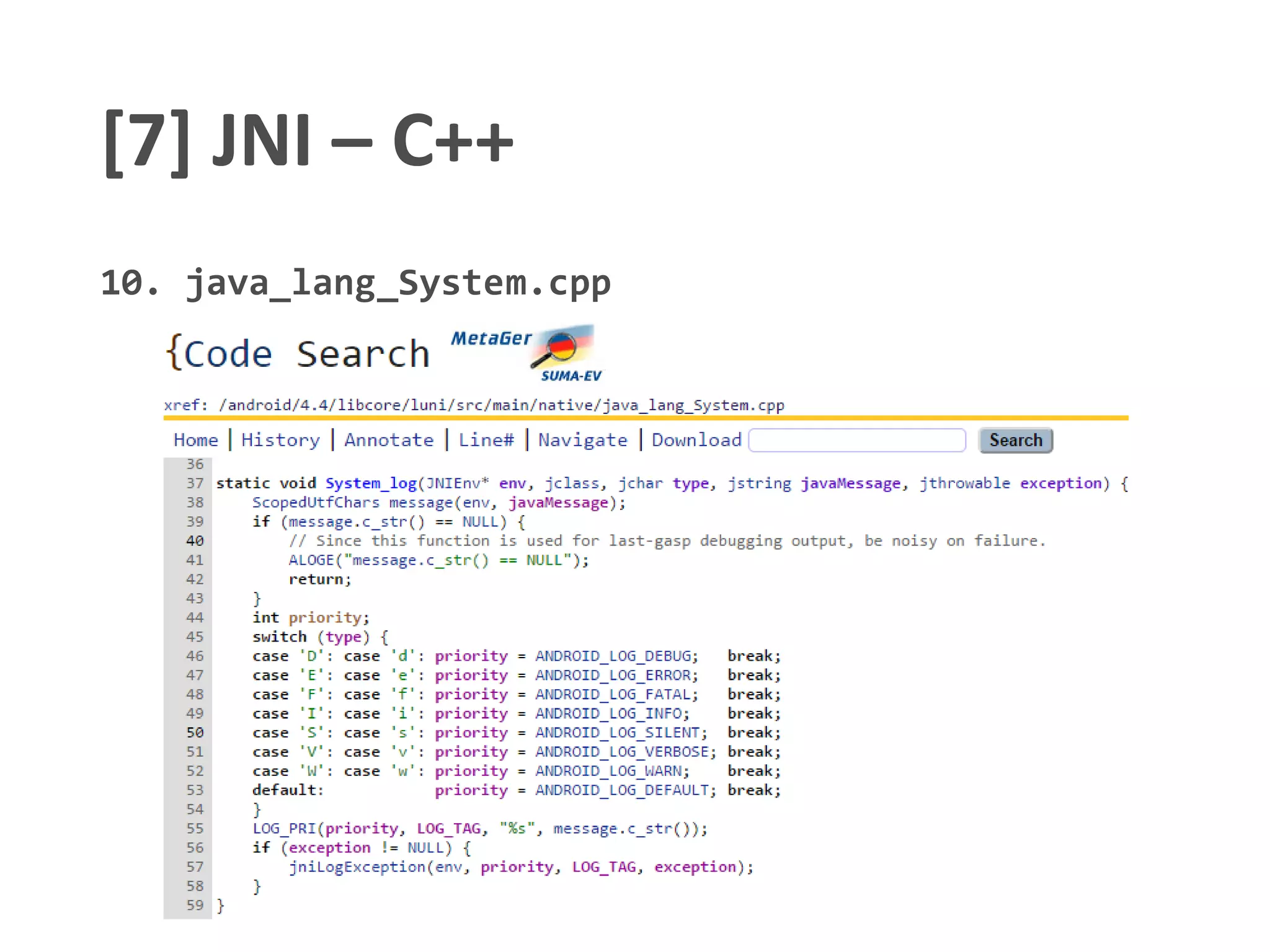
Task: Click ANDROID_LOG_FATAL symbol
Action: click(x=614, y=694)
